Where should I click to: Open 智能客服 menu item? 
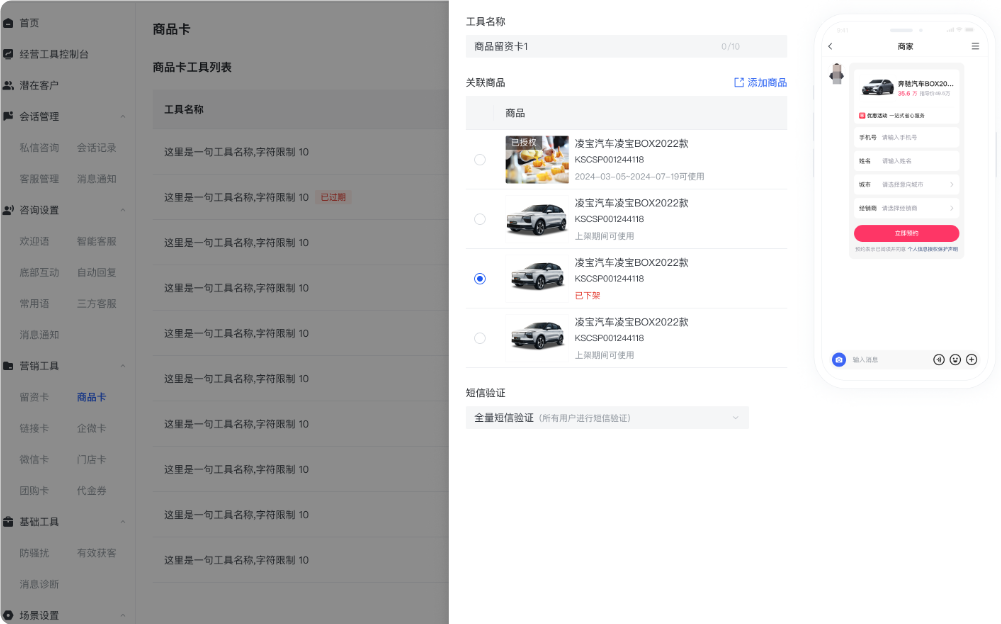(x=96, y=241)
